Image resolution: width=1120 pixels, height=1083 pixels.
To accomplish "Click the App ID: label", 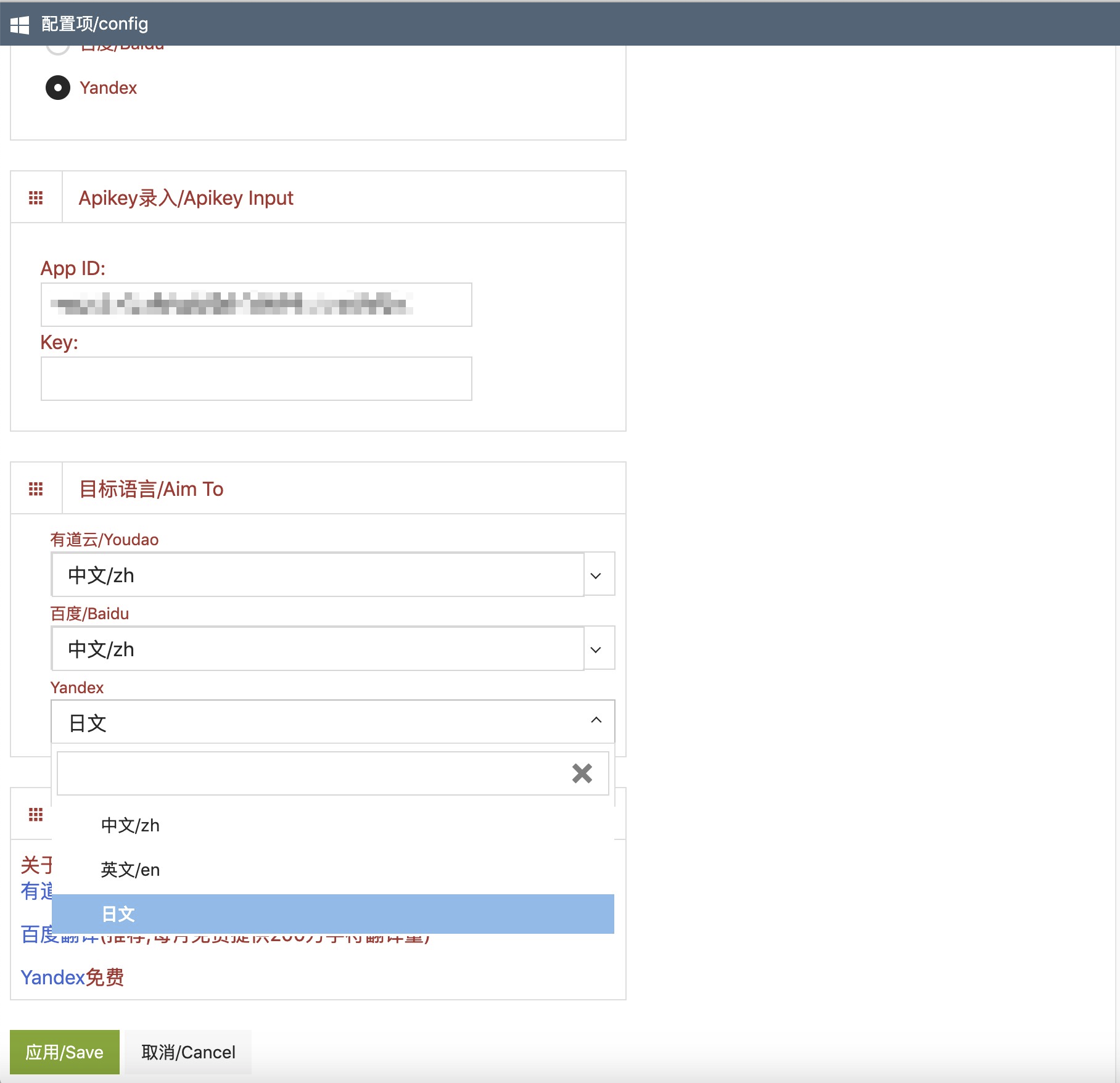I will pos(73,268).
